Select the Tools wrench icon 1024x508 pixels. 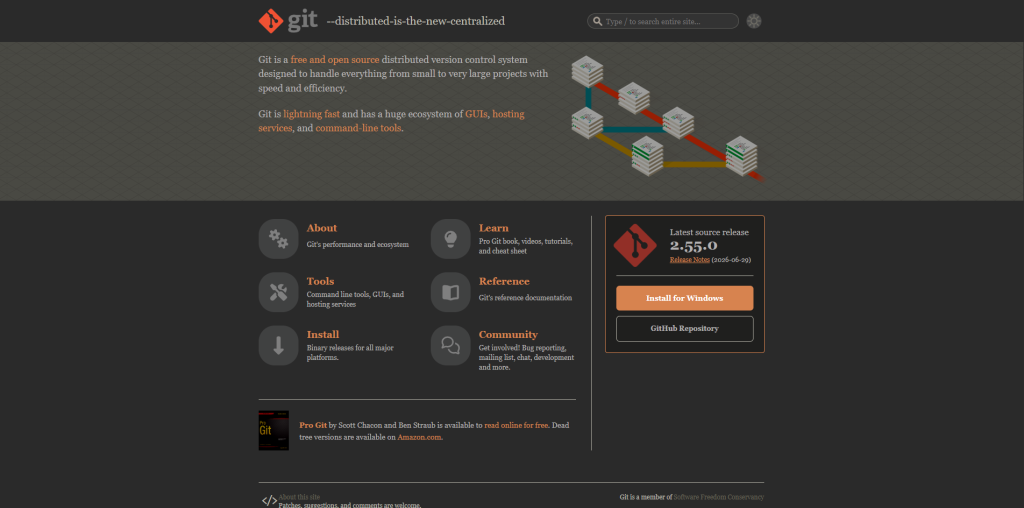(278, 292)
